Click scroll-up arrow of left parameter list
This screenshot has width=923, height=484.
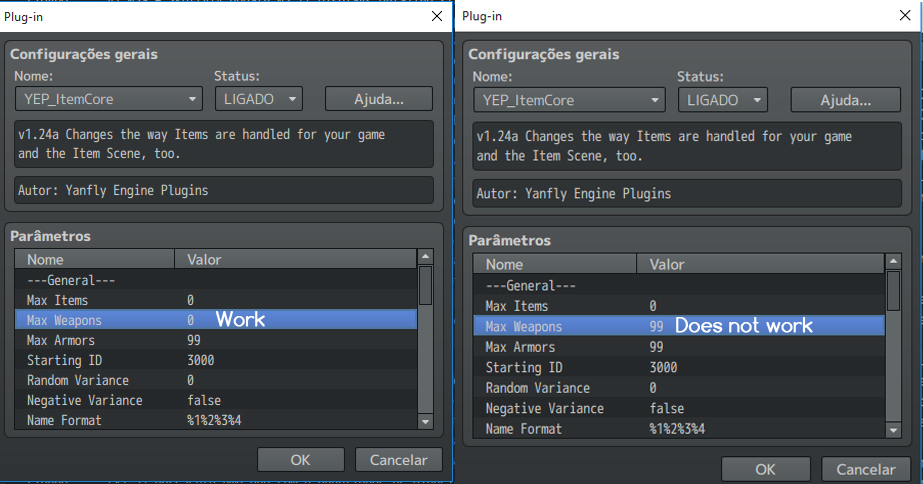click(425, 257)
